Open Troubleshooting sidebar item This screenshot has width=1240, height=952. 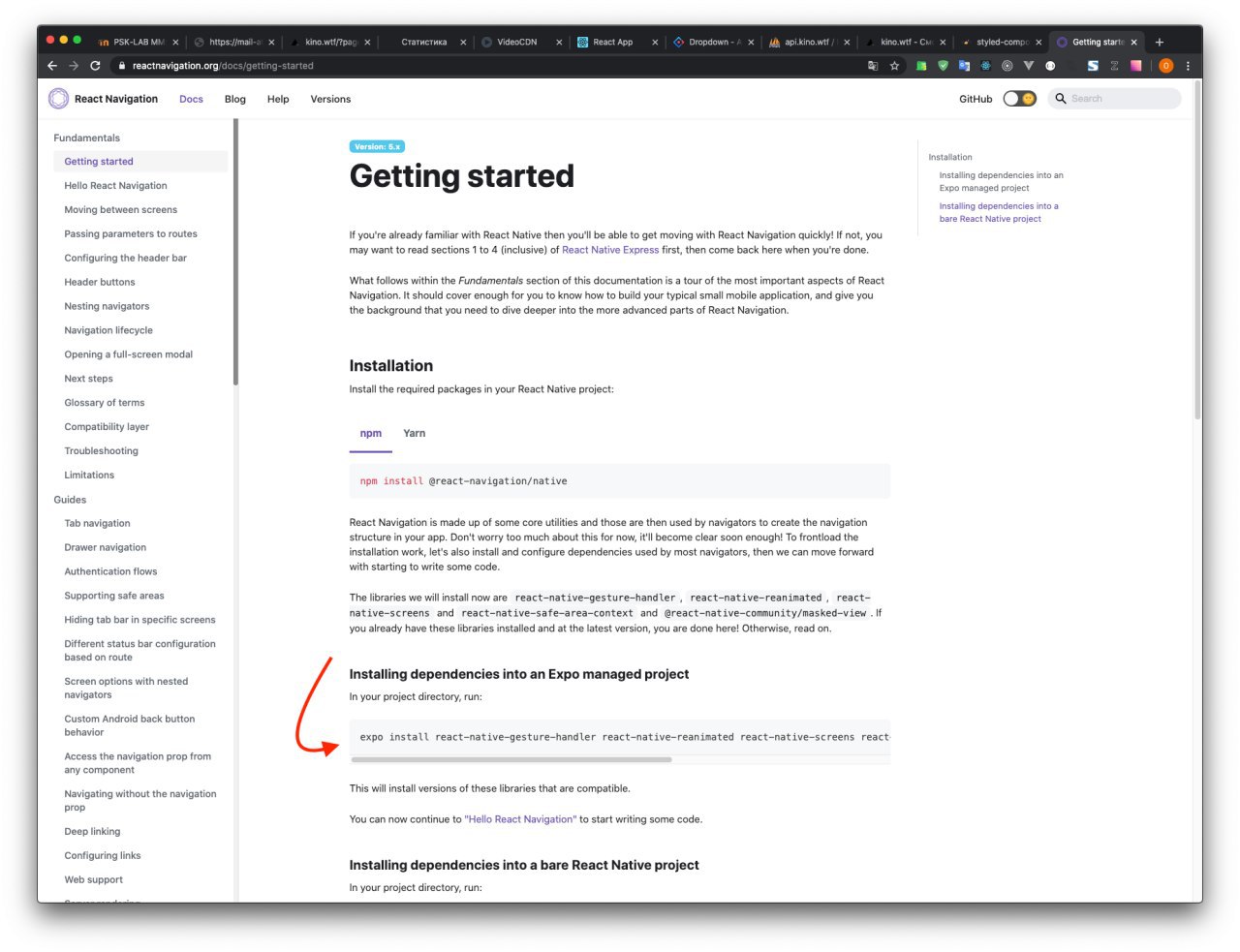pyautogui.click(x=101, y=451)
